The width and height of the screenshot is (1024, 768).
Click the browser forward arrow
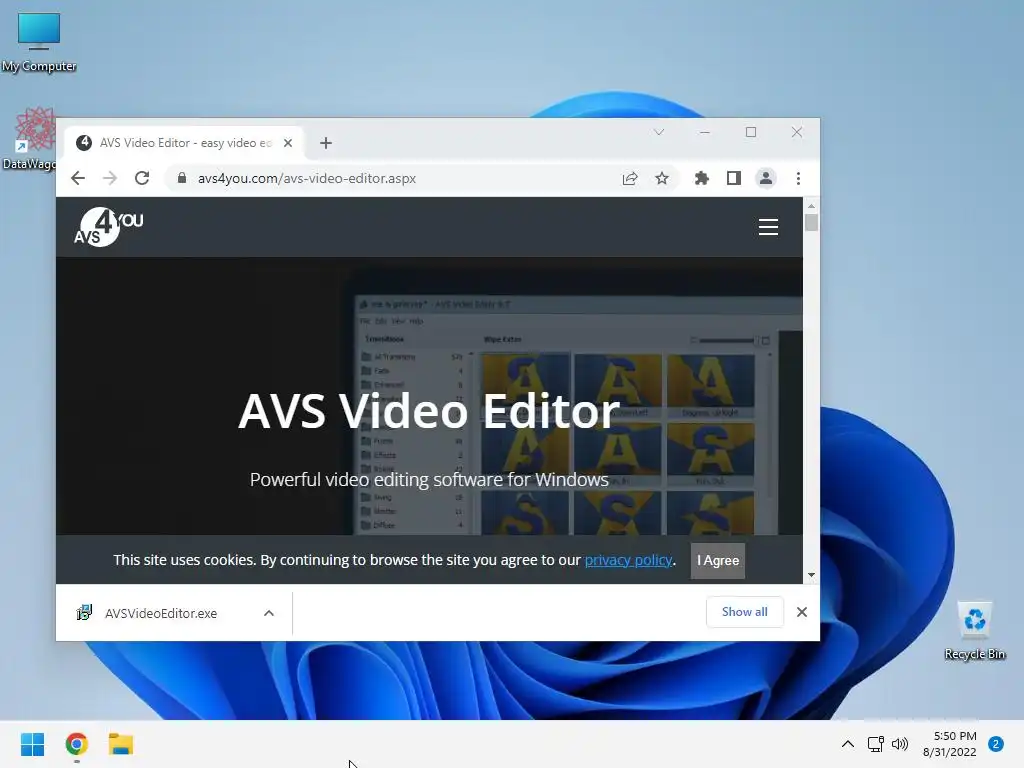[x=110, y=178]
